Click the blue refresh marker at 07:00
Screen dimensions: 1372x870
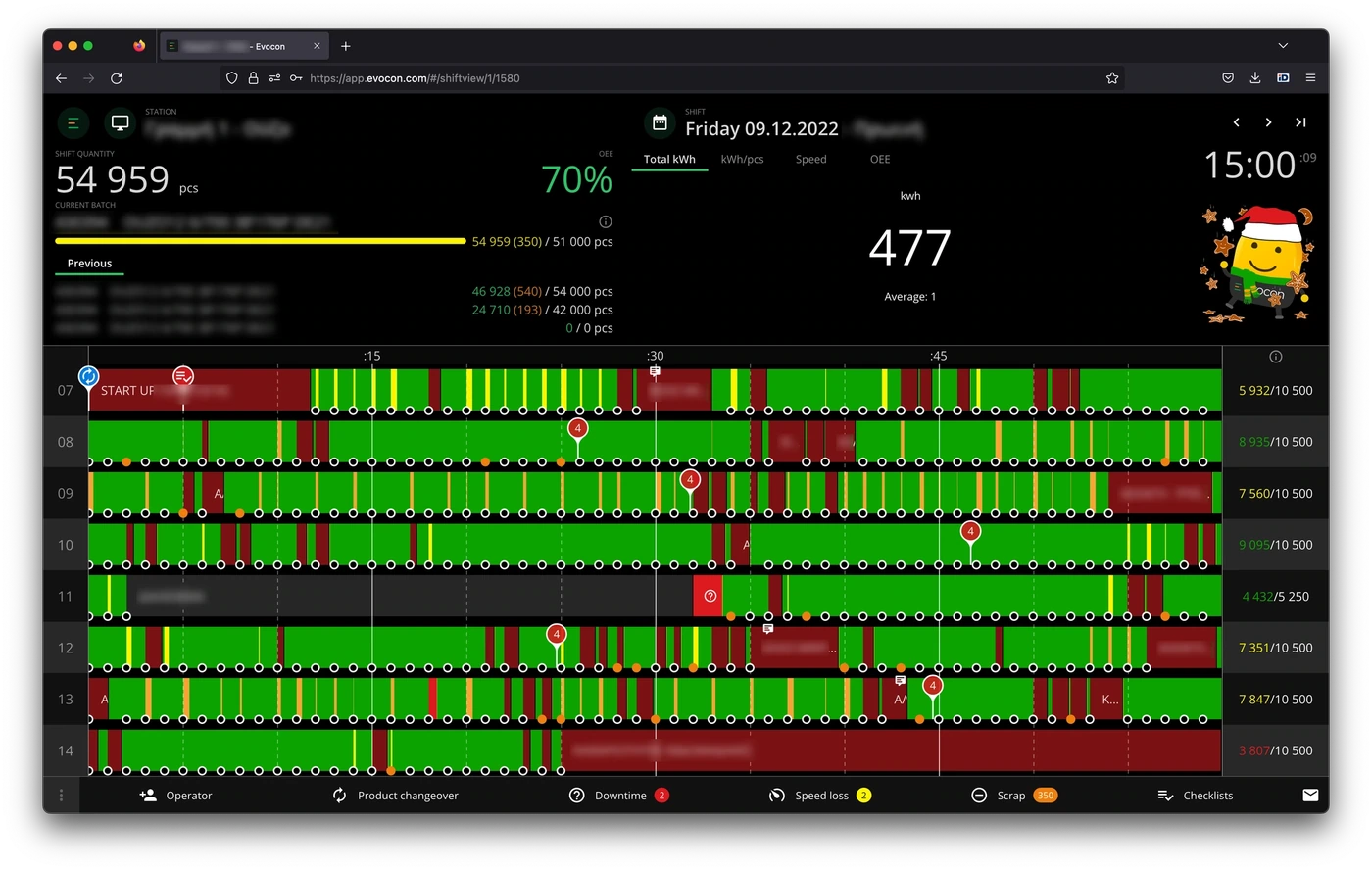tap(88, 376)
